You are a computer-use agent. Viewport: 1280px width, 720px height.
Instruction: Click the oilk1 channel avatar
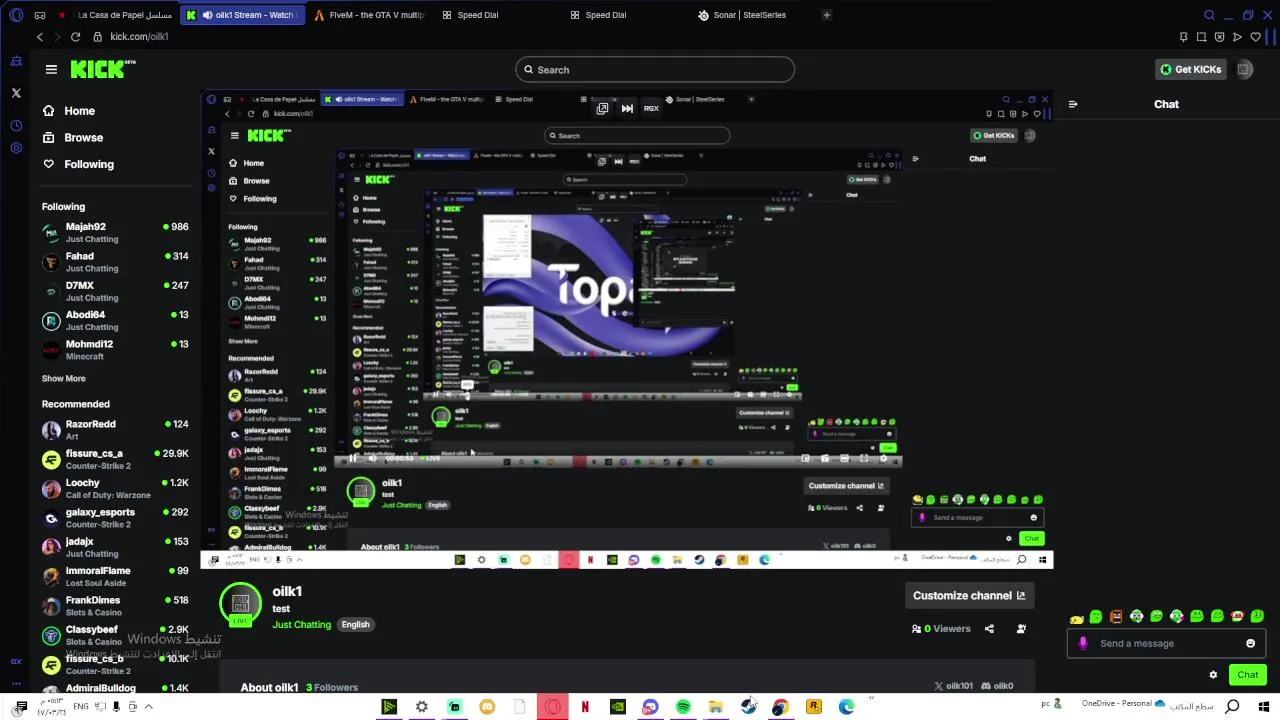(240, 603)
